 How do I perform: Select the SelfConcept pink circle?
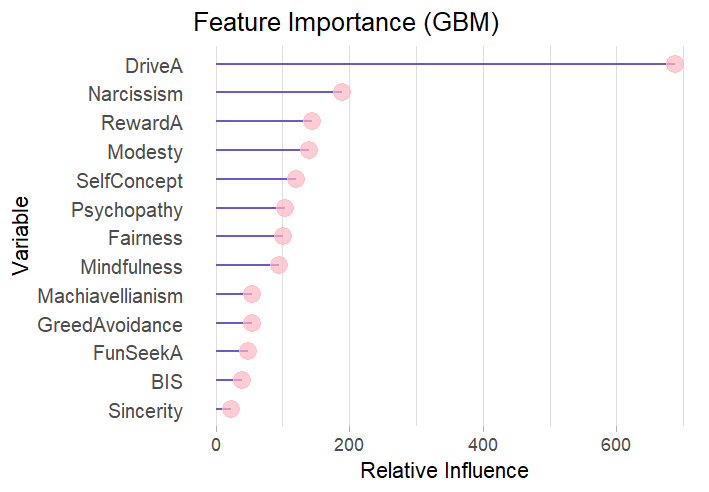coord(296,179)
